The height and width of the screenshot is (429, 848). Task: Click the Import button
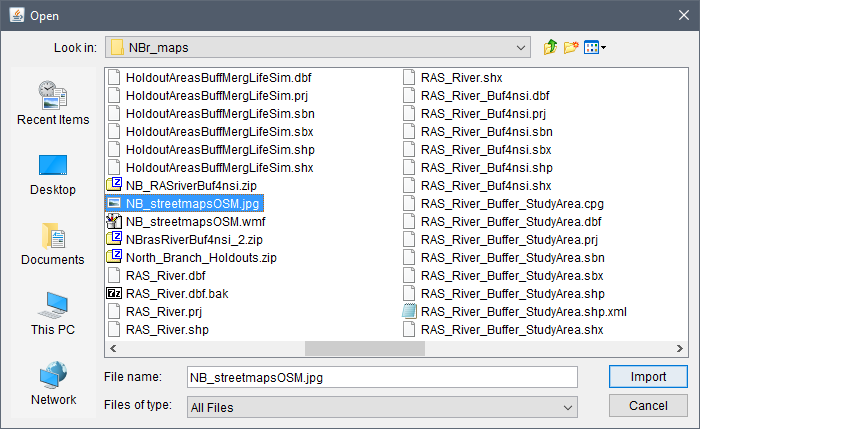(648, 377)
